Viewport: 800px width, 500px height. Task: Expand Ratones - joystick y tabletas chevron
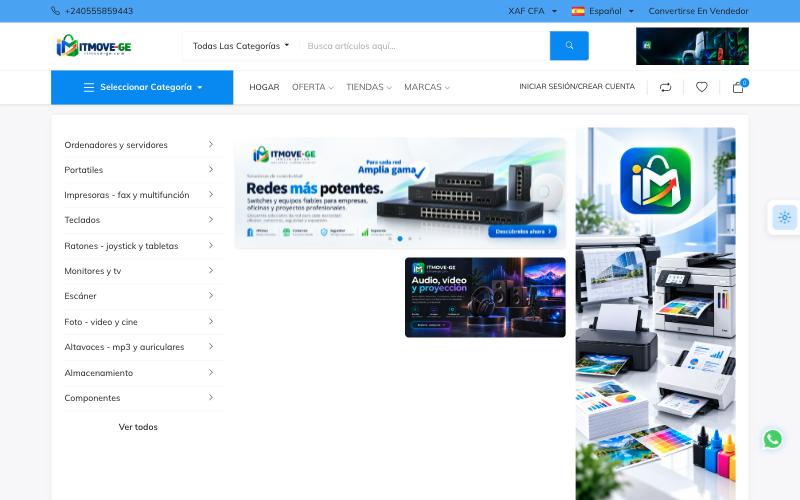pos(211,246)
